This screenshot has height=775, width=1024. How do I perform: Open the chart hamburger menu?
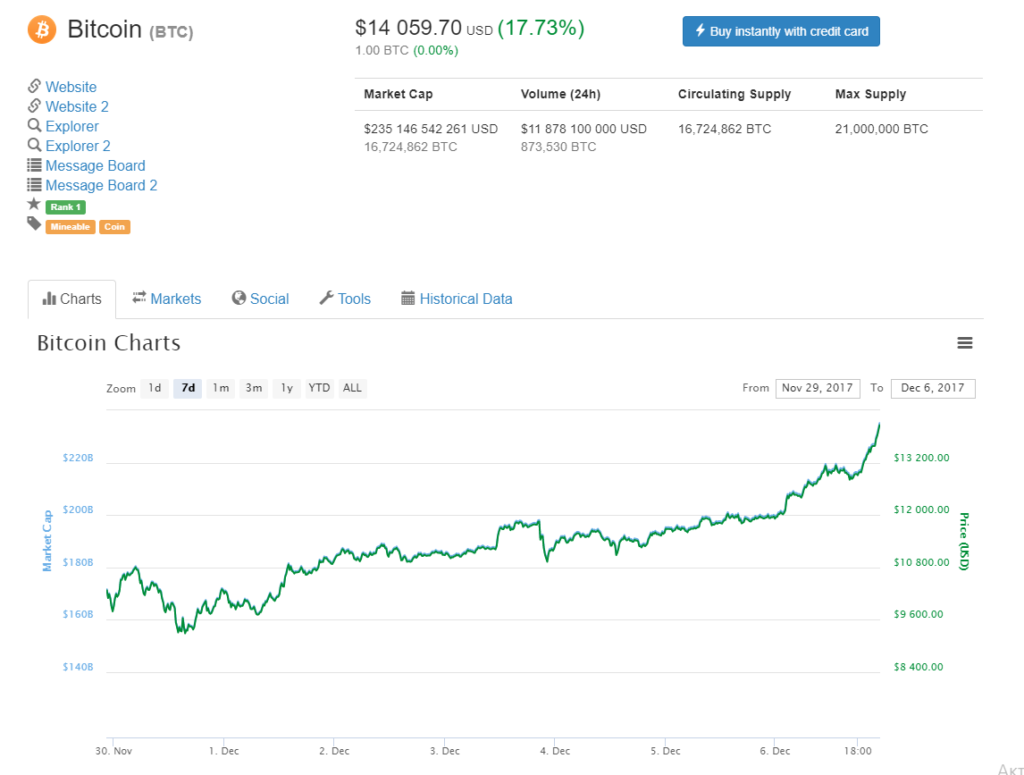pyautogui.click(x=965, y=343)
